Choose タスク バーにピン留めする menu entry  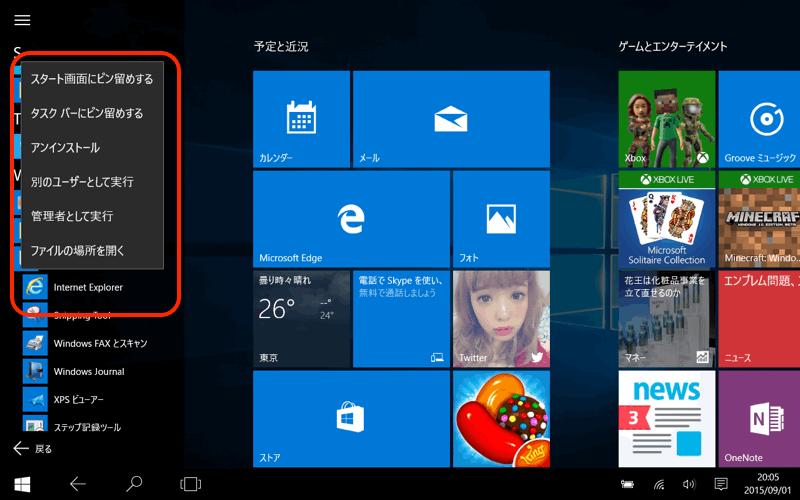[x=87, y=113]
